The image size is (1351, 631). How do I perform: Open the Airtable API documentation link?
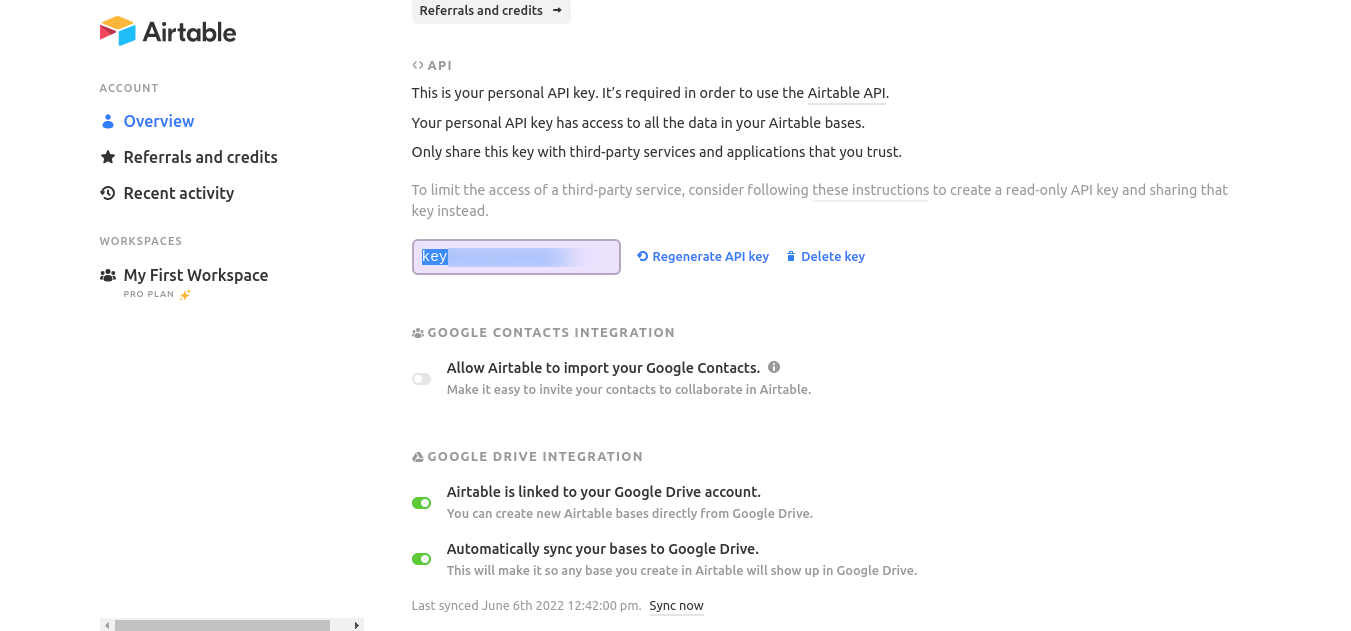pos(846,92)
